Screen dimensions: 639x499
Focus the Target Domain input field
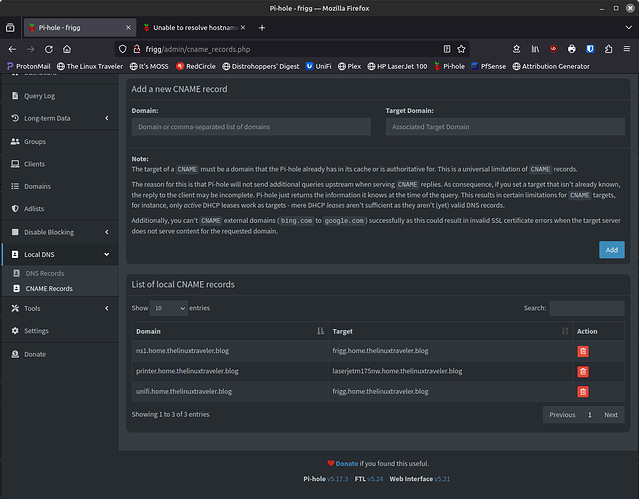(505, 127)
